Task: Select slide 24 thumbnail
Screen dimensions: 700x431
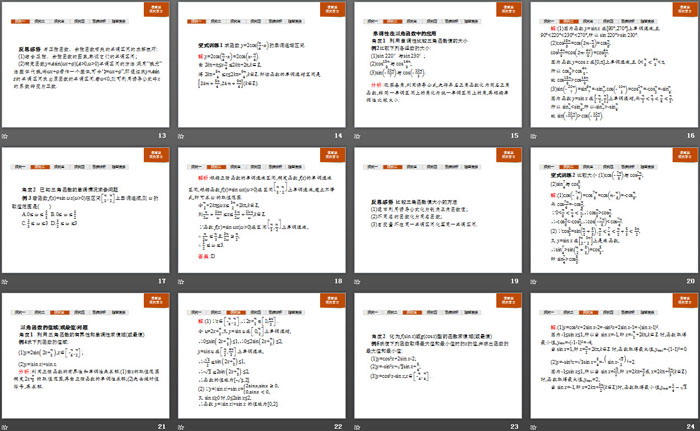Action: pos(614,355)
